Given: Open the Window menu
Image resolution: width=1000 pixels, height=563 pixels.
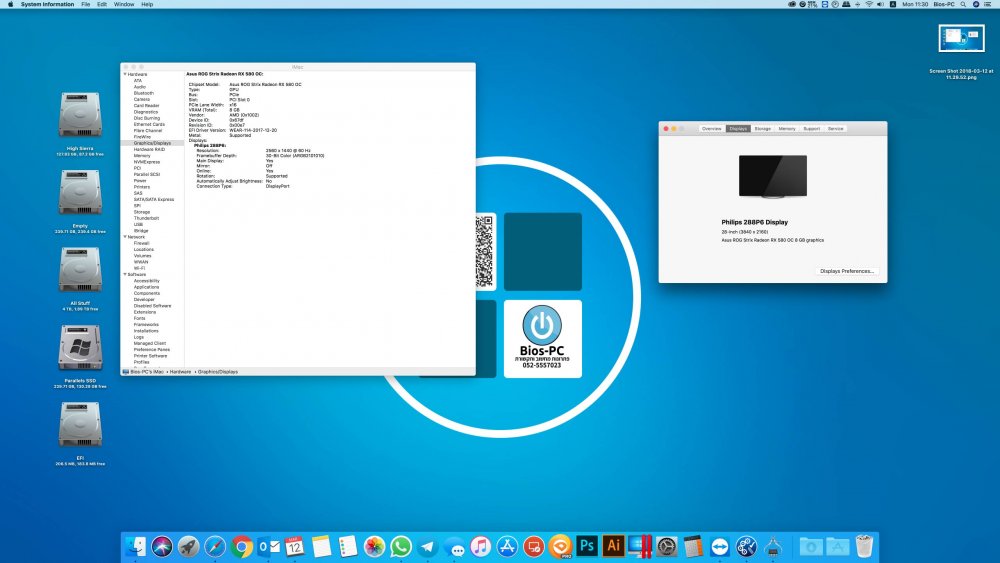Looking at the screenshot, I should coord(124,4).
